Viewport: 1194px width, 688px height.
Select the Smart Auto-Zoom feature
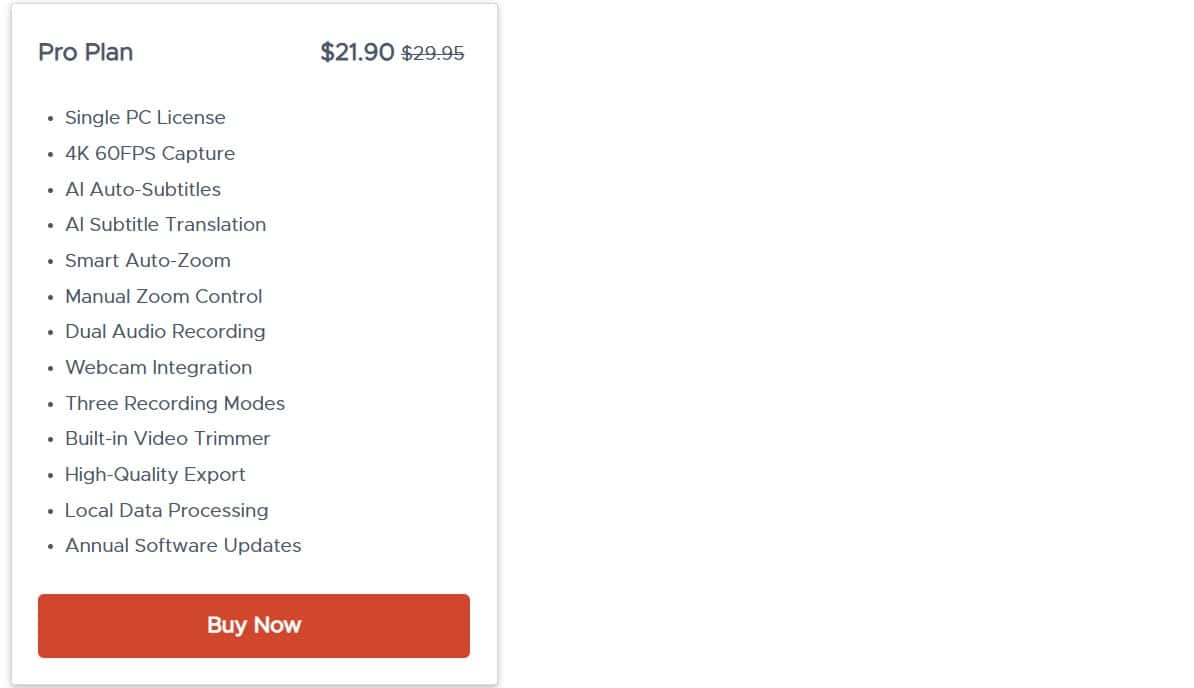tap(147, 260)
